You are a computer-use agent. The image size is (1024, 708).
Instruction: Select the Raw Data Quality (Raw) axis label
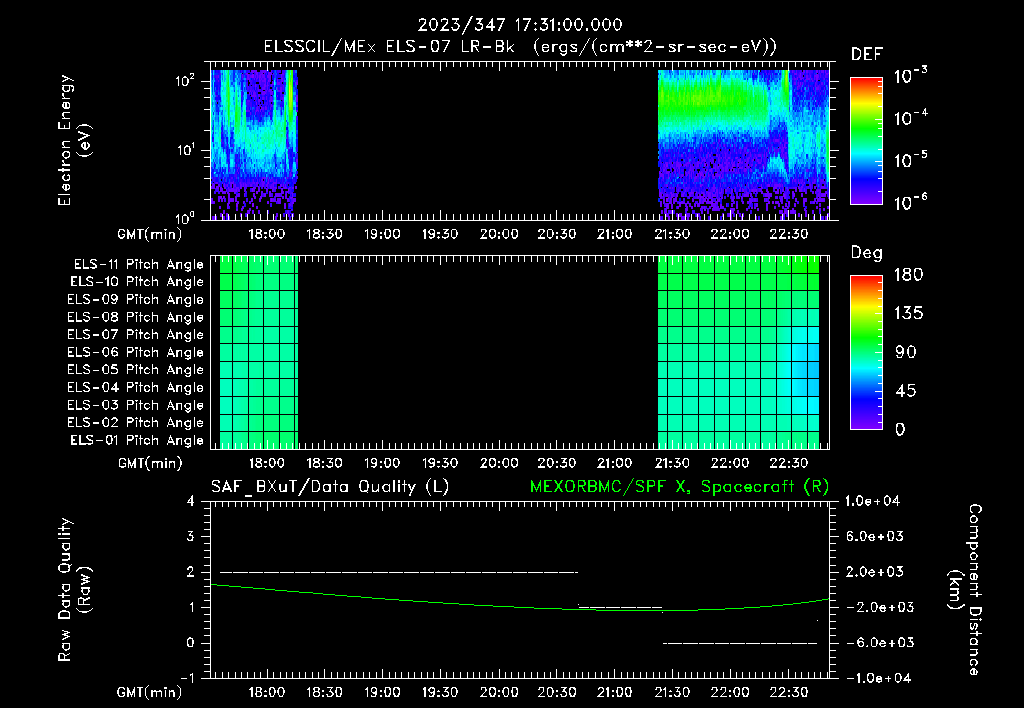(x=74, y=590)
